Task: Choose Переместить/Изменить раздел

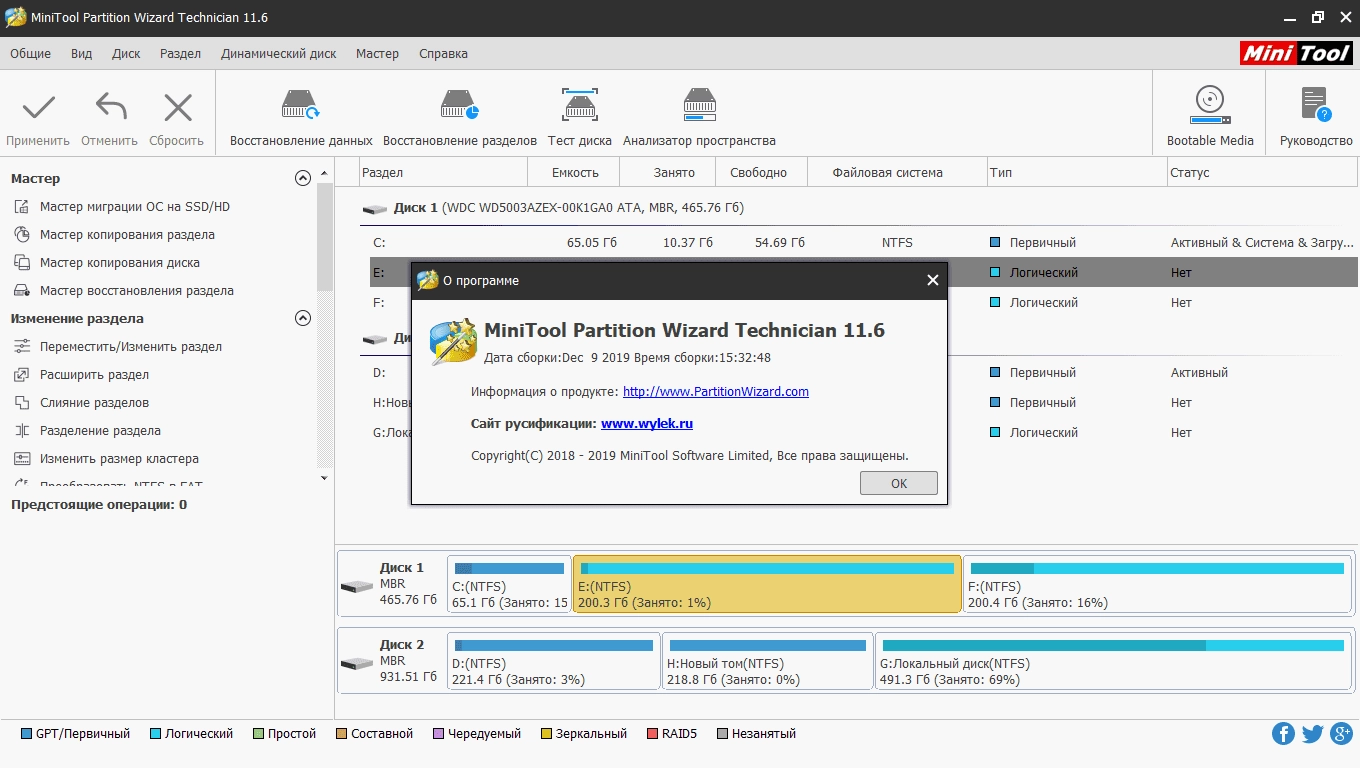Action: coord(130,346)
